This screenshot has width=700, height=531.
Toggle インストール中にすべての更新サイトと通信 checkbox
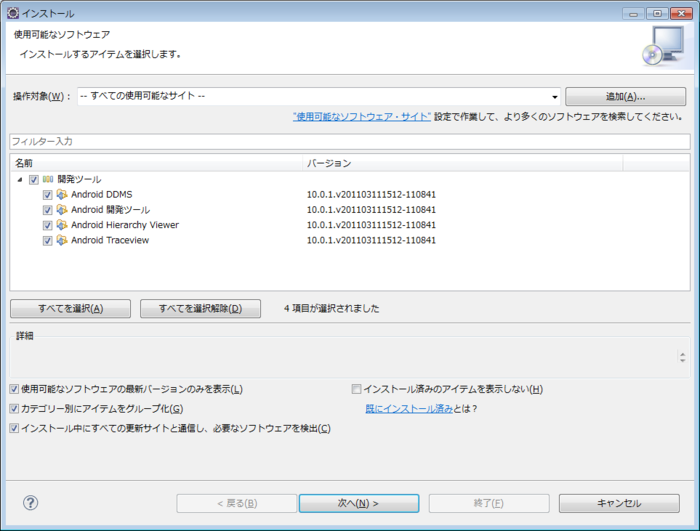click(14, 428)
